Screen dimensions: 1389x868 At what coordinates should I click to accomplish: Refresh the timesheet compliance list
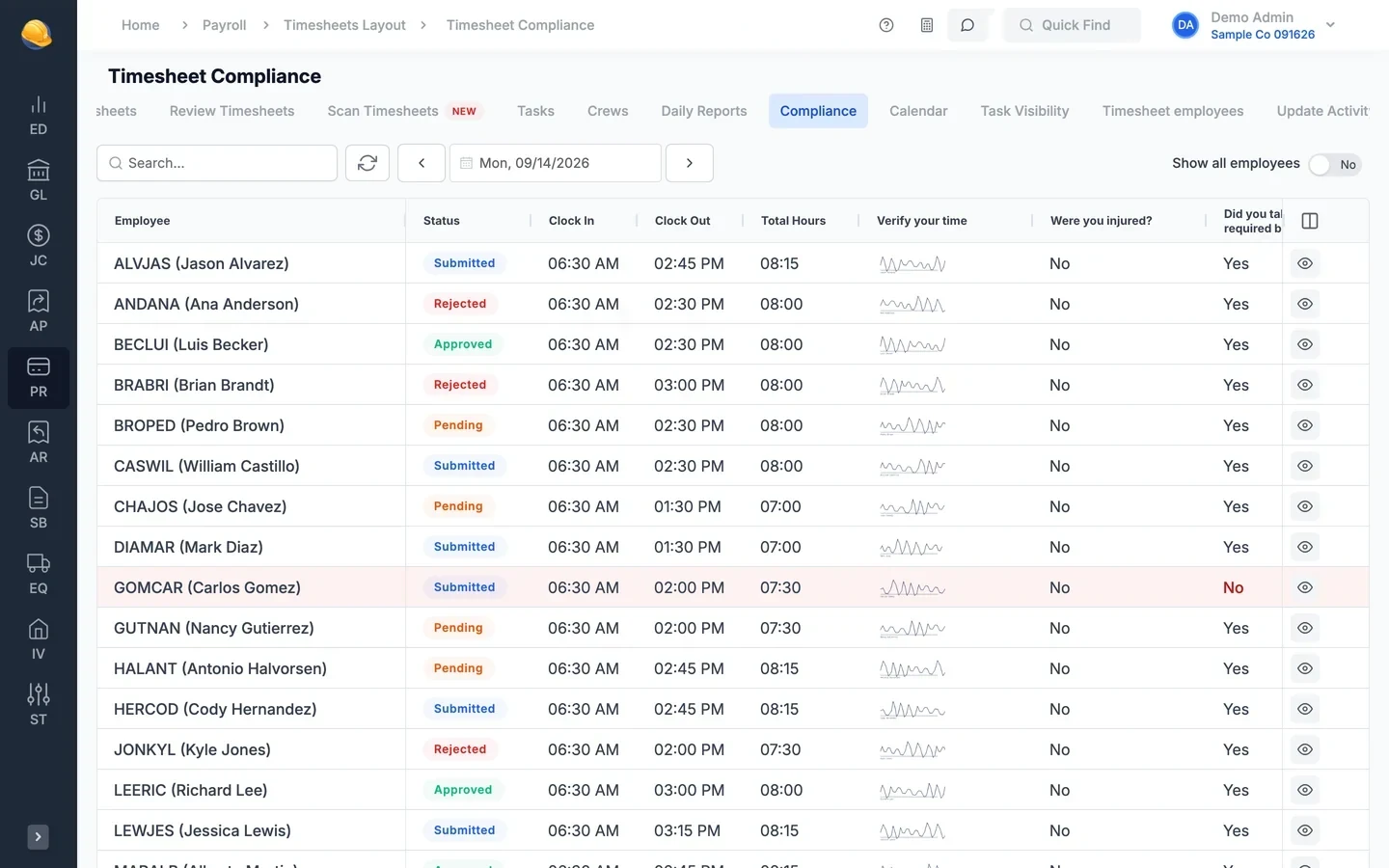click(368, 163)
